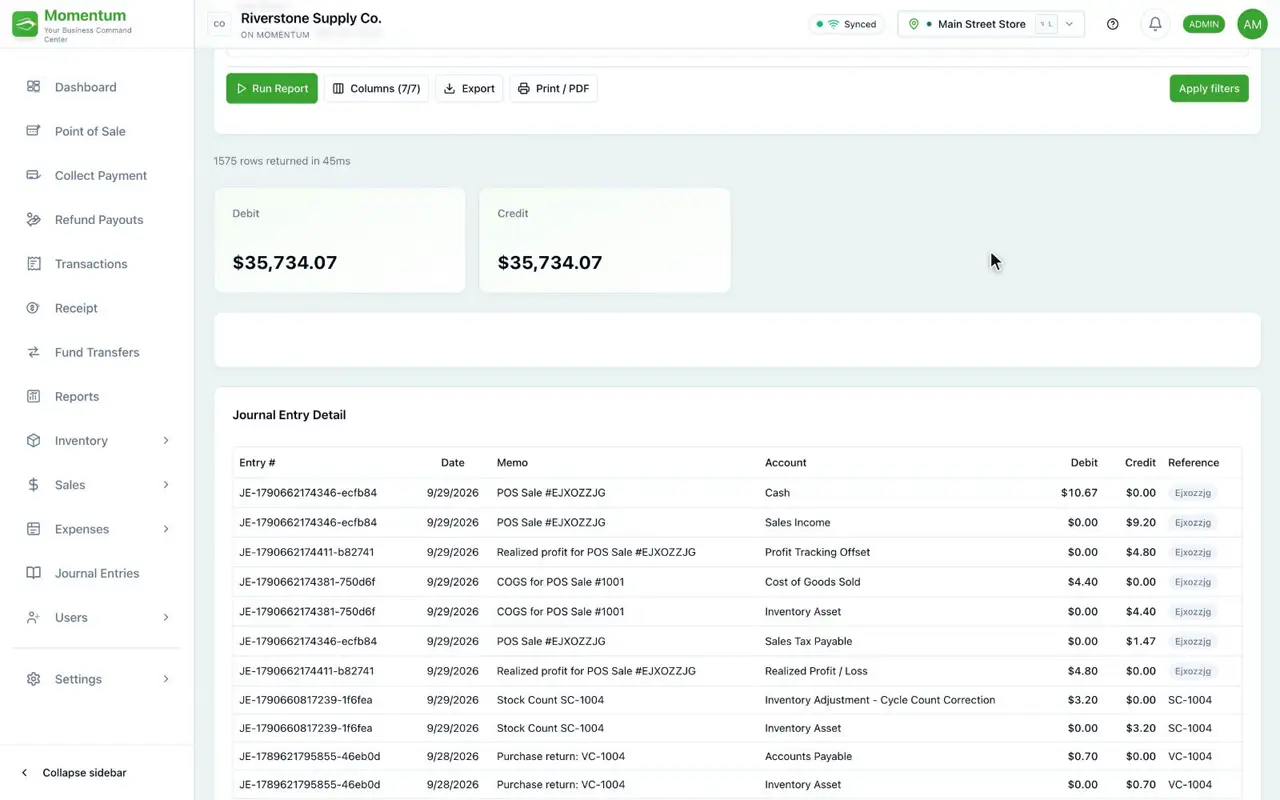Expand the Settings submenu chevron
Screen dimensions: 1280x800
click(x=166, y=679)
